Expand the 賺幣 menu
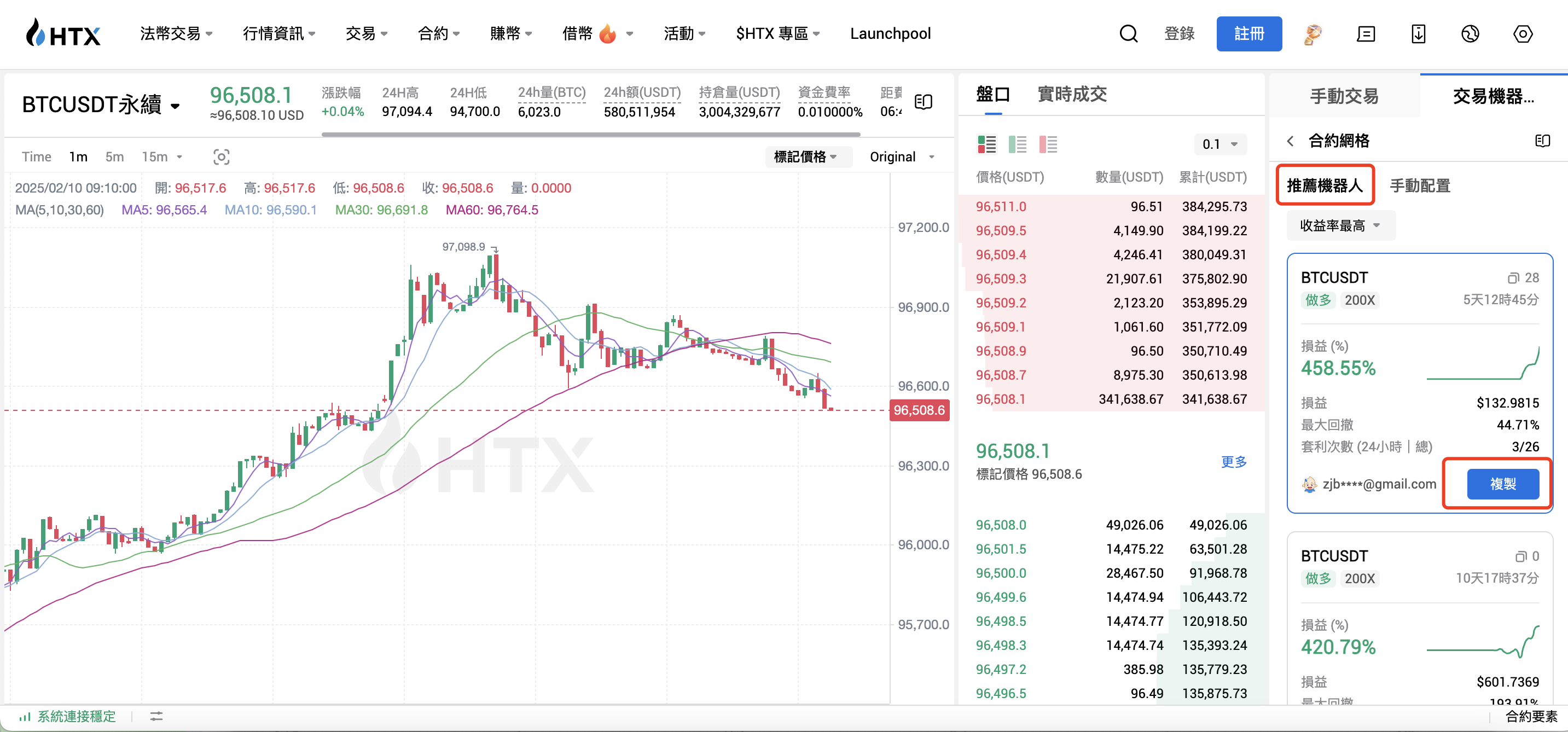The width and height of the screenshot is (1568, 732). point(510,33)
